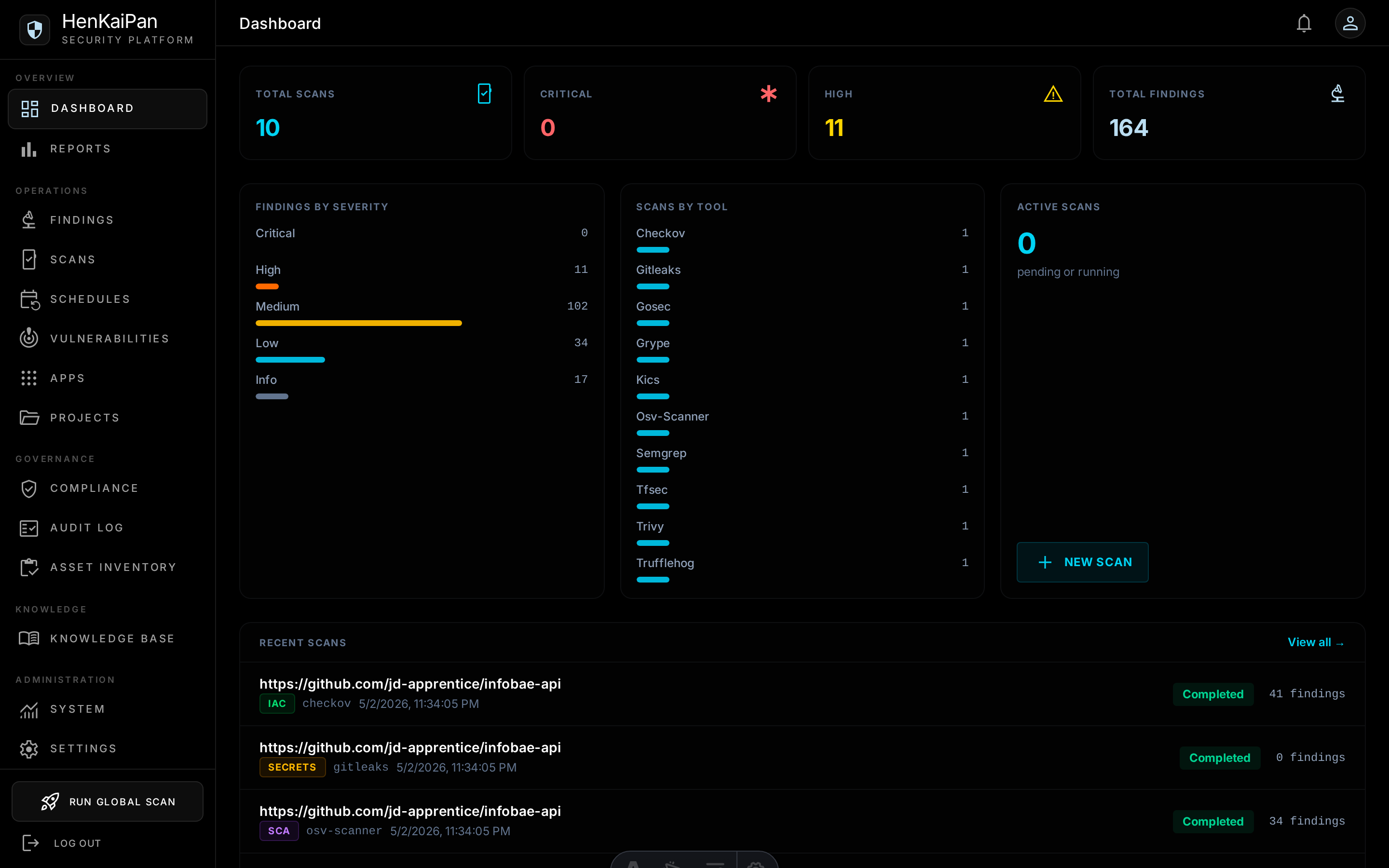1389x868 pixels.
Task: Click the SCA tag badge
Action: [279, 831]
